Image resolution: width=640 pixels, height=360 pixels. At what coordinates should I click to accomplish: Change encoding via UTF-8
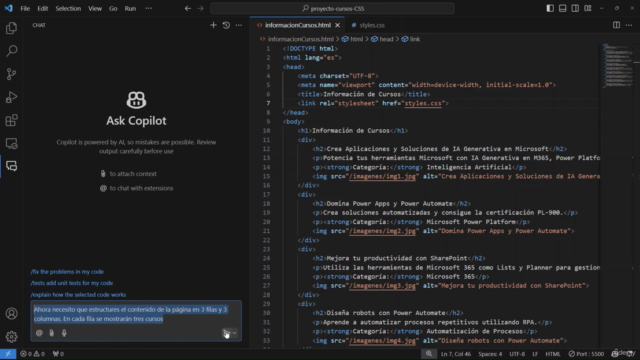(517, 354)
